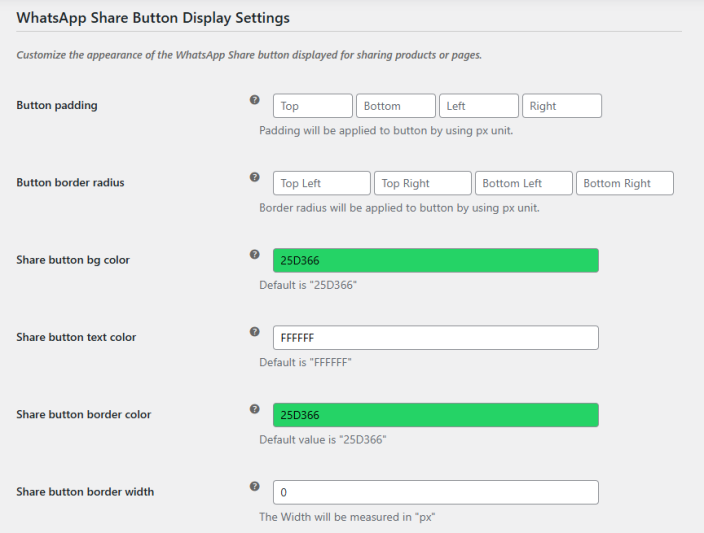
Task: Click 'Padding will be applied to button' hint
Action: (x=386, y=131)
